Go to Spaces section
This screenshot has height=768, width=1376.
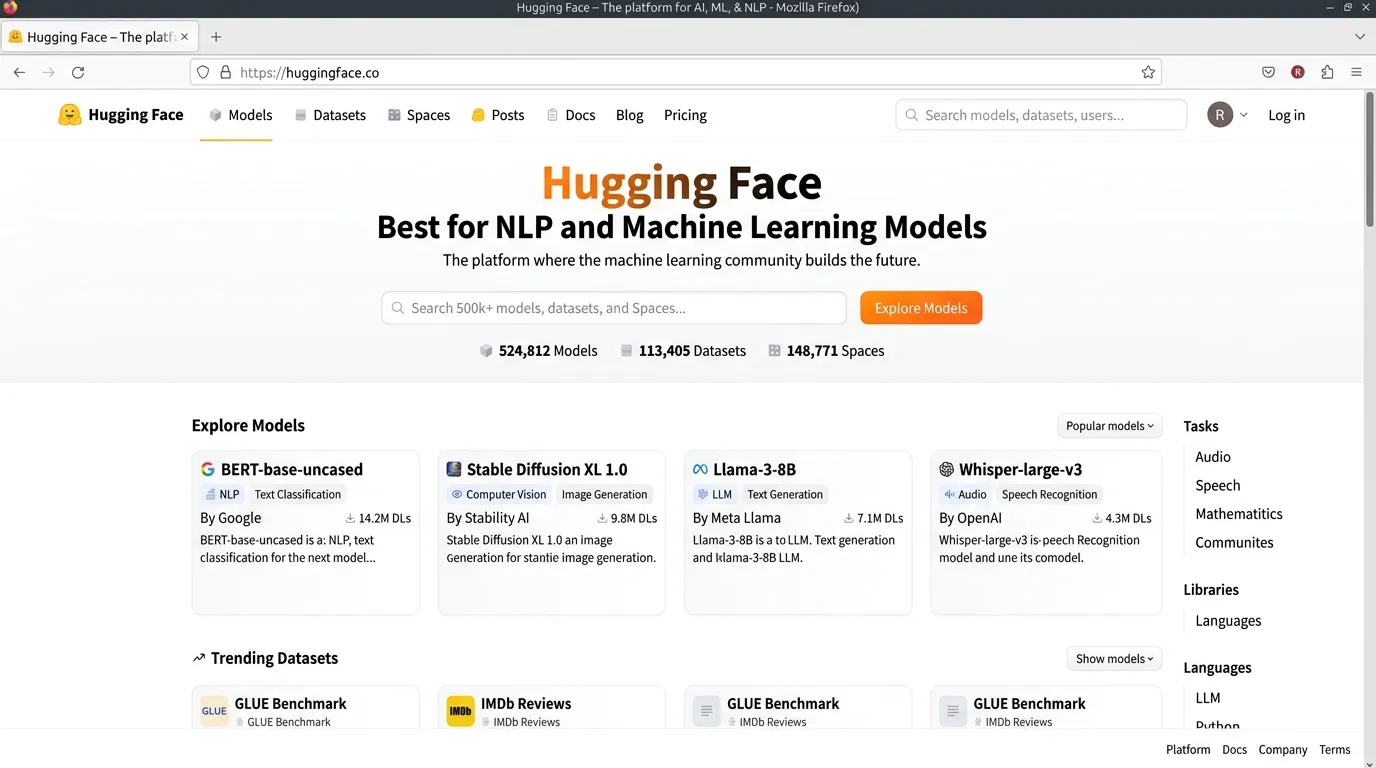419,115
